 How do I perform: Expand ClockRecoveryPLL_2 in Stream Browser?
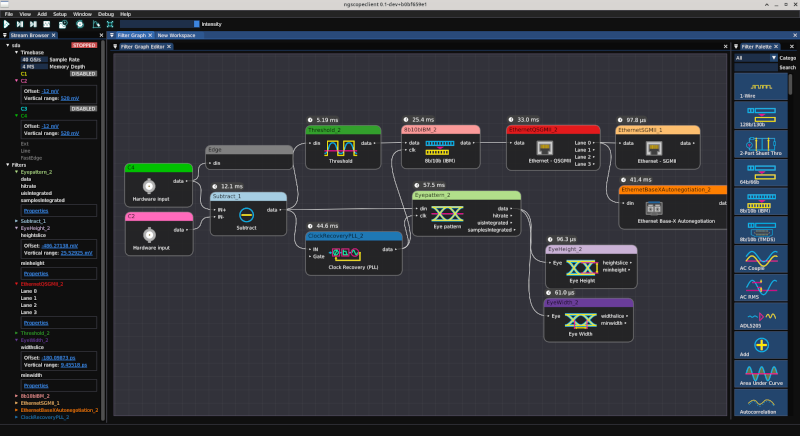pos(16,417)
